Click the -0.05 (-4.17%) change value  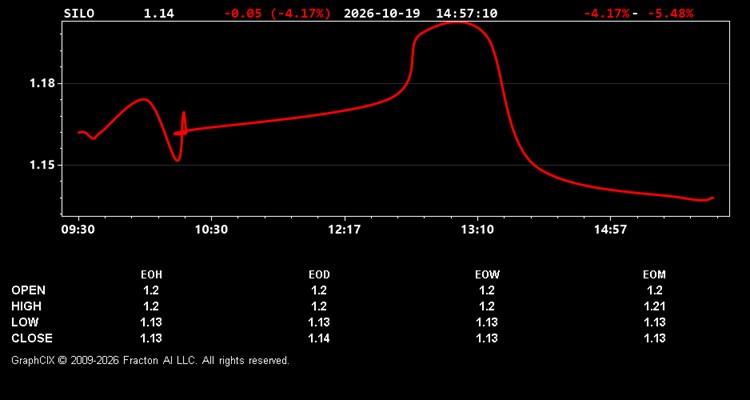[x=277, y=13]
